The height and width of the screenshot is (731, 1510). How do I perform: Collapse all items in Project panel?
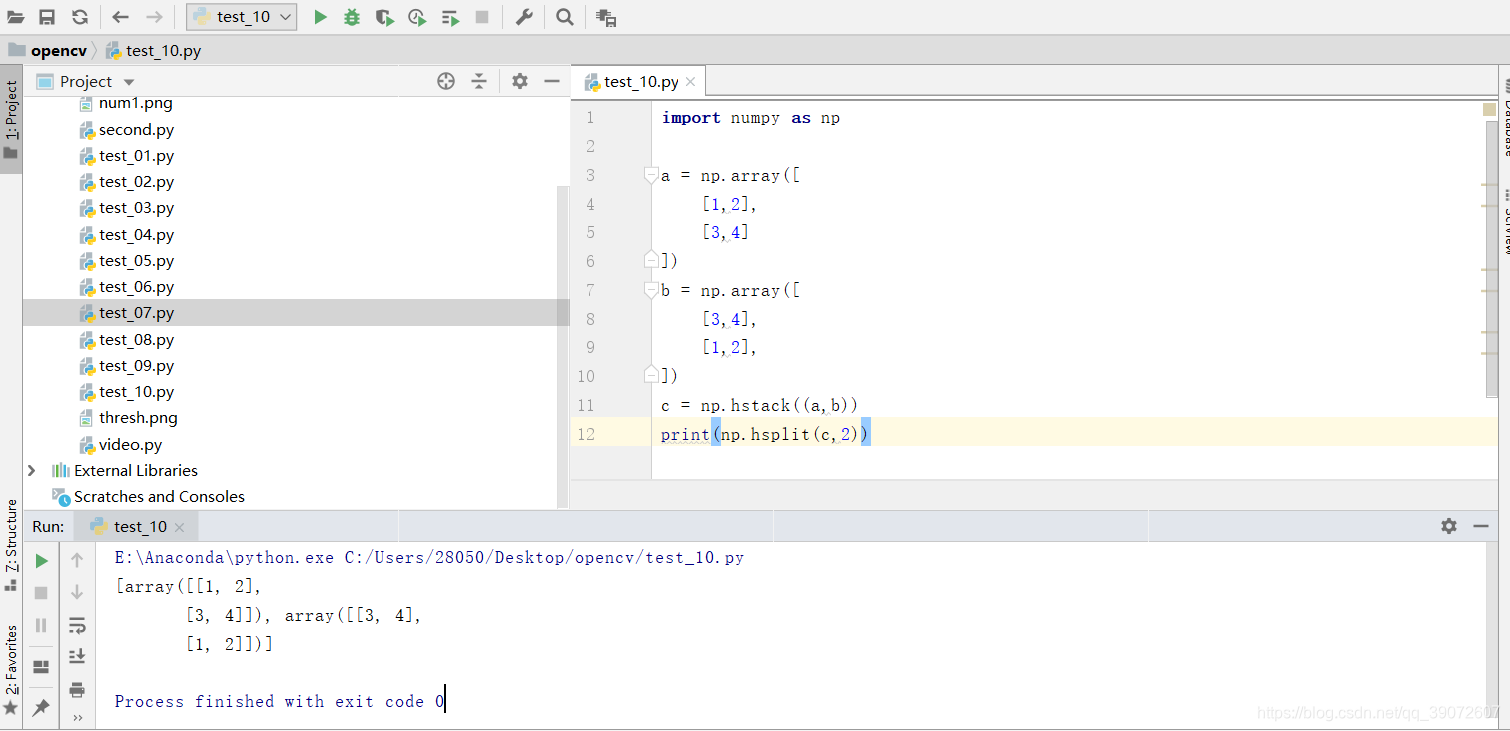point(479,81)
